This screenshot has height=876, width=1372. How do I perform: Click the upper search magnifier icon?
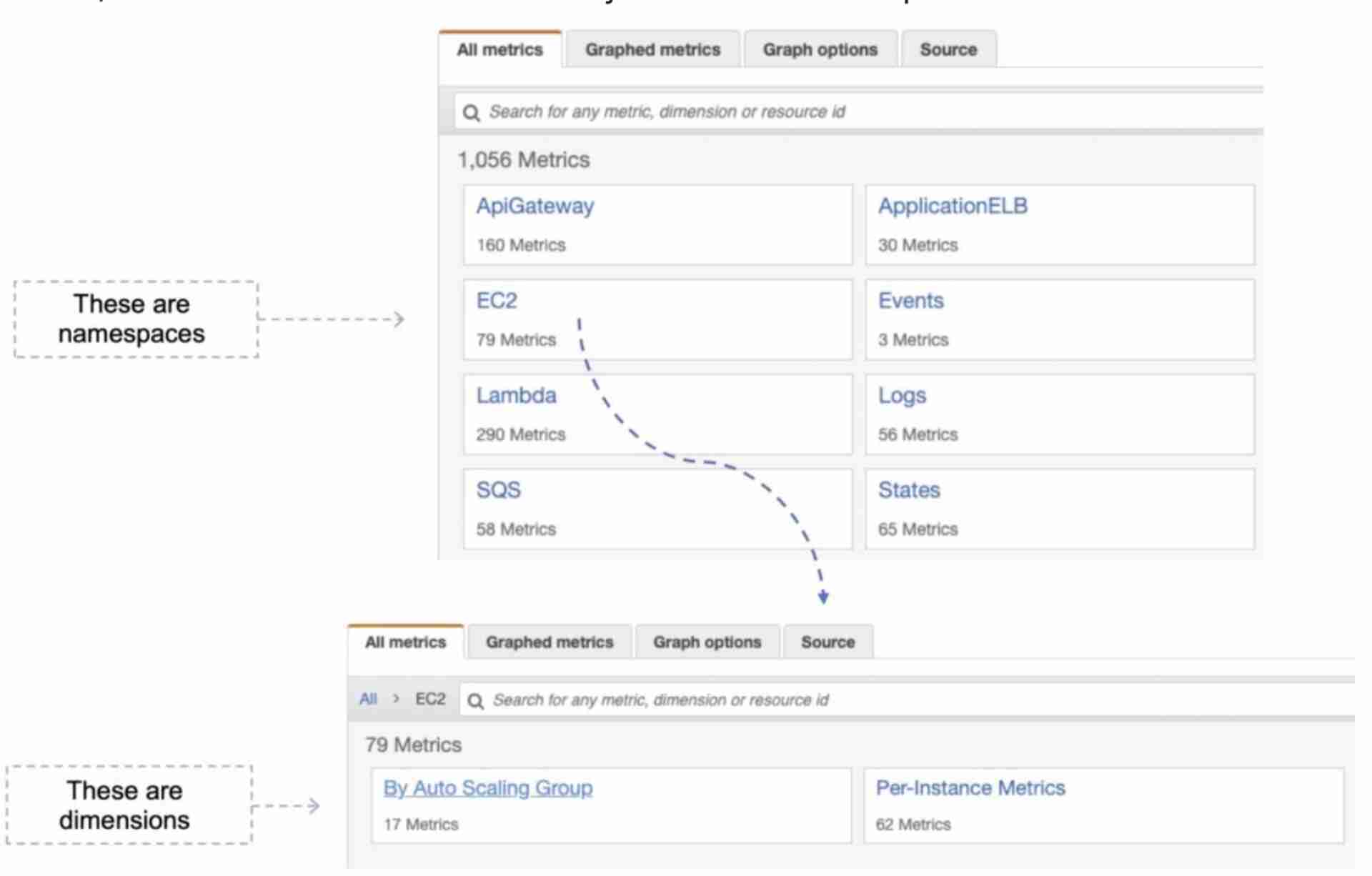(472, 112)
